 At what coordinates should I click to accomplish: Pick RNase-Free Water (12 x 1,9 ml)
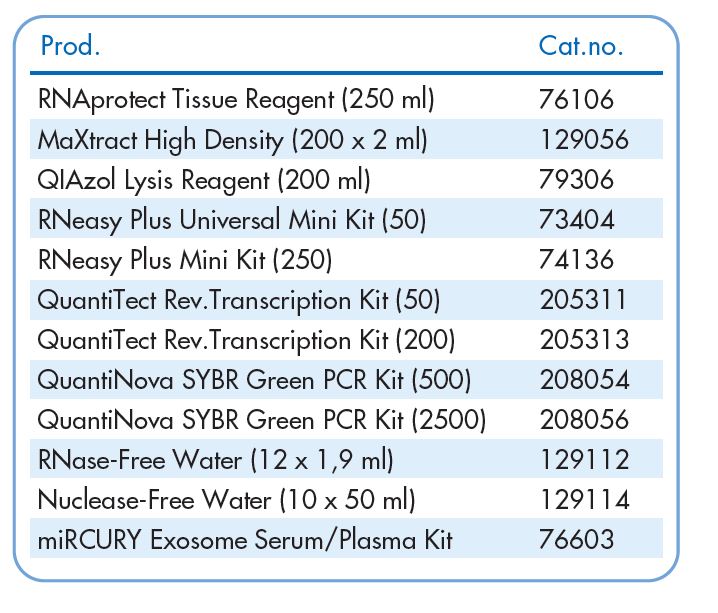click(216, 460)
